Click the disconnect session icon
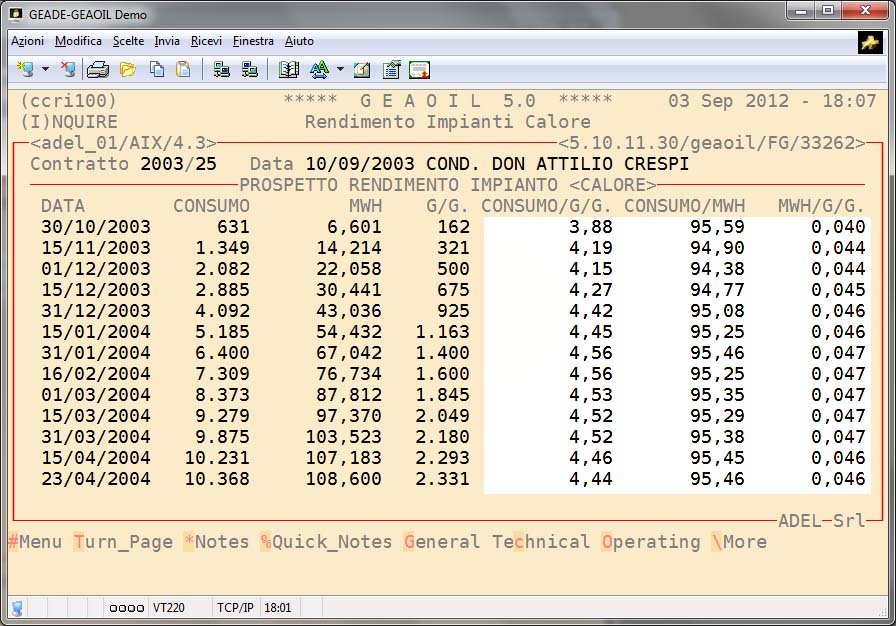Screen dimensions: 896x626 [67, 69]
